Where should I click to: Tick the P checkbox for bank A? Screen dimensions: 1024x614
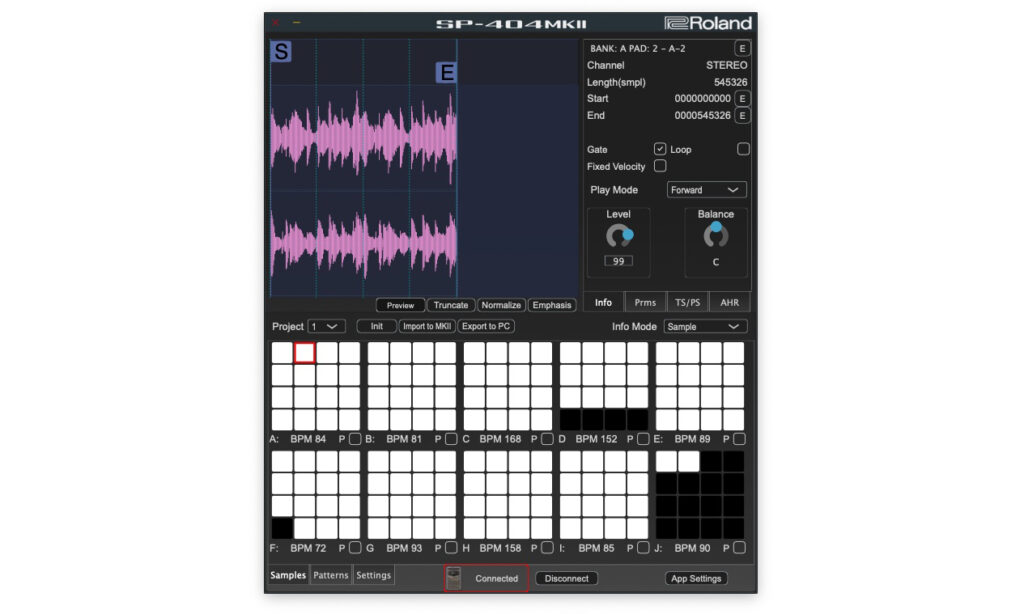(x=355, y=439)
